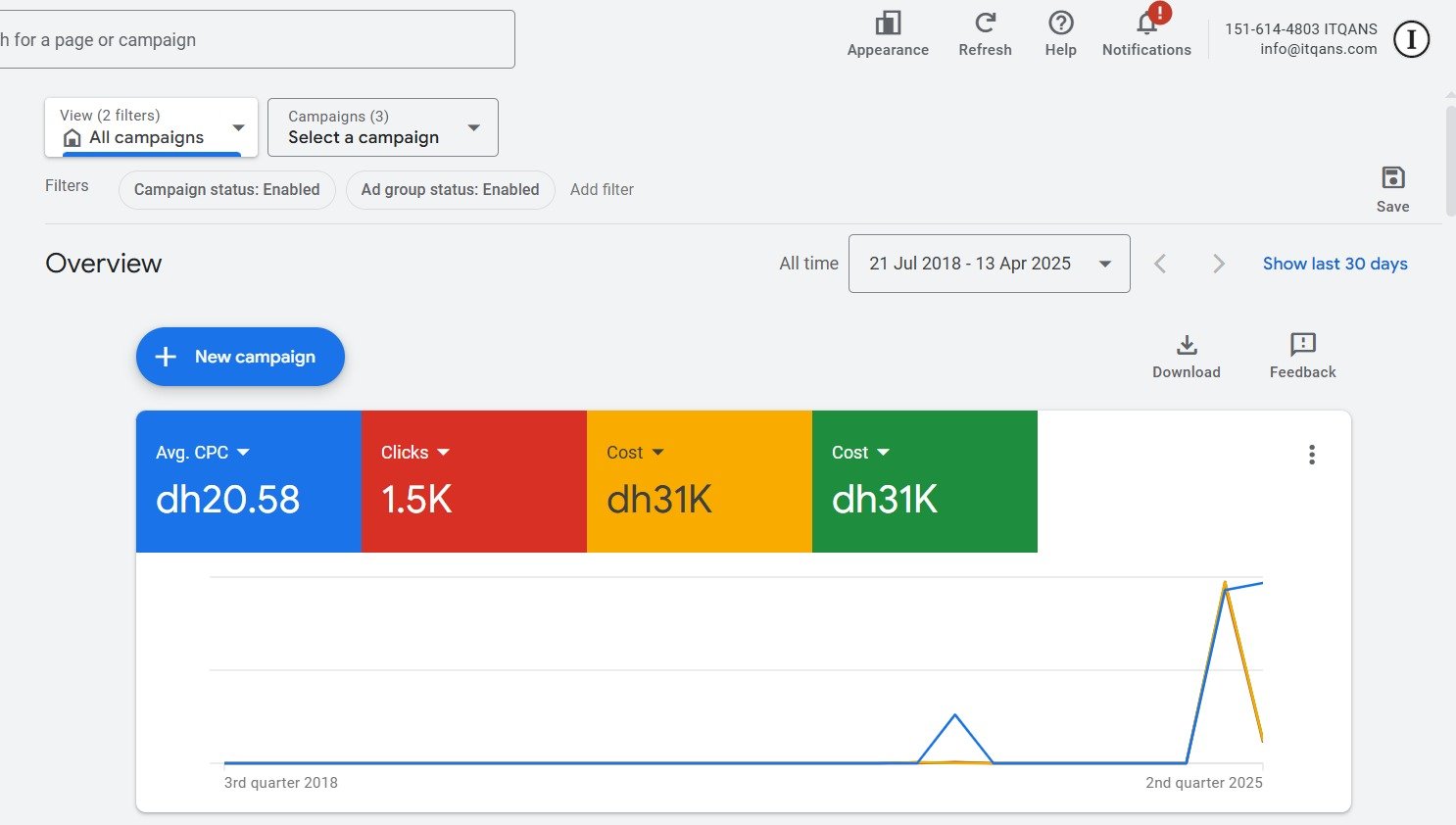Open the Appearance settings icon
The height and width of the screenshot is (825, 1456).
coord(888,23)
